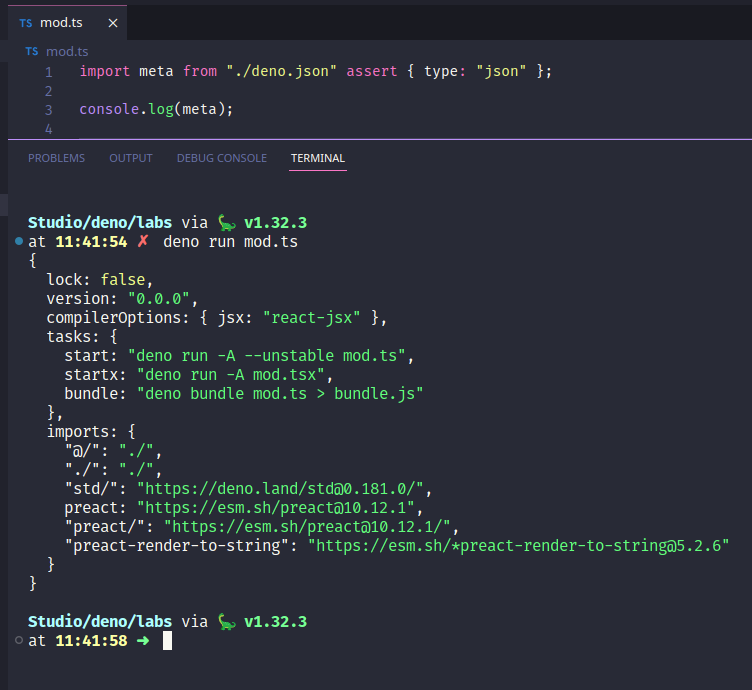Click the TS icon on mod.ts tab
This screenshot has width=752, height=690.
pos(26,23)
